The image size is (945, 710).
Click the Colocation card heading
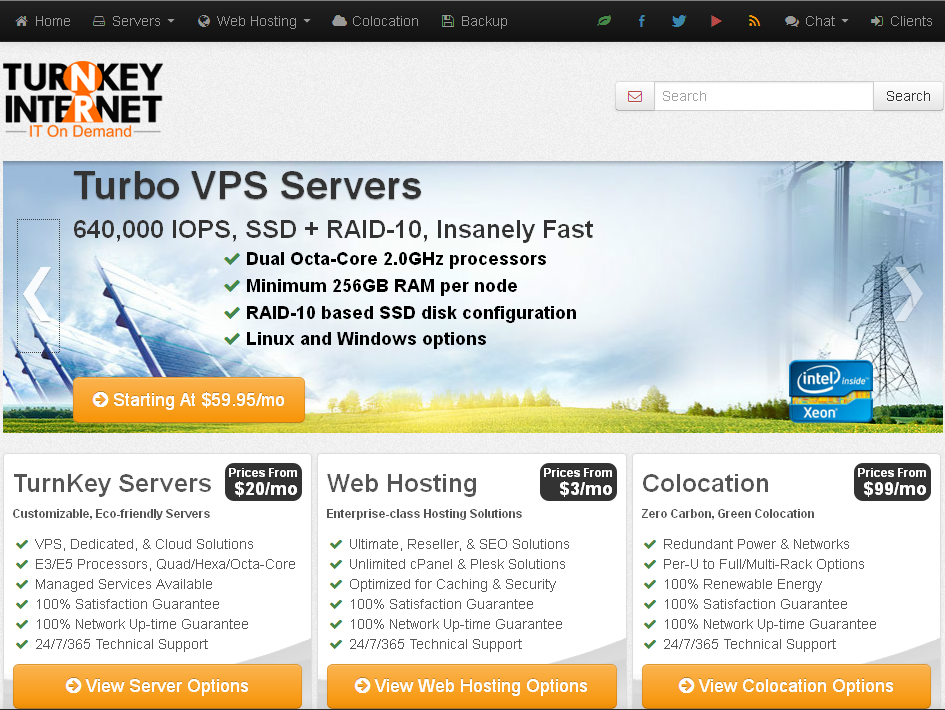click(x=706, y=483)
